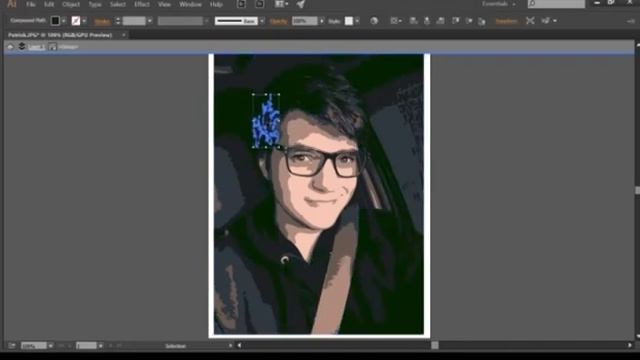Click the orange Opacity panel link
The width and height of the screenshot is (640, 360).
point(278,21)
